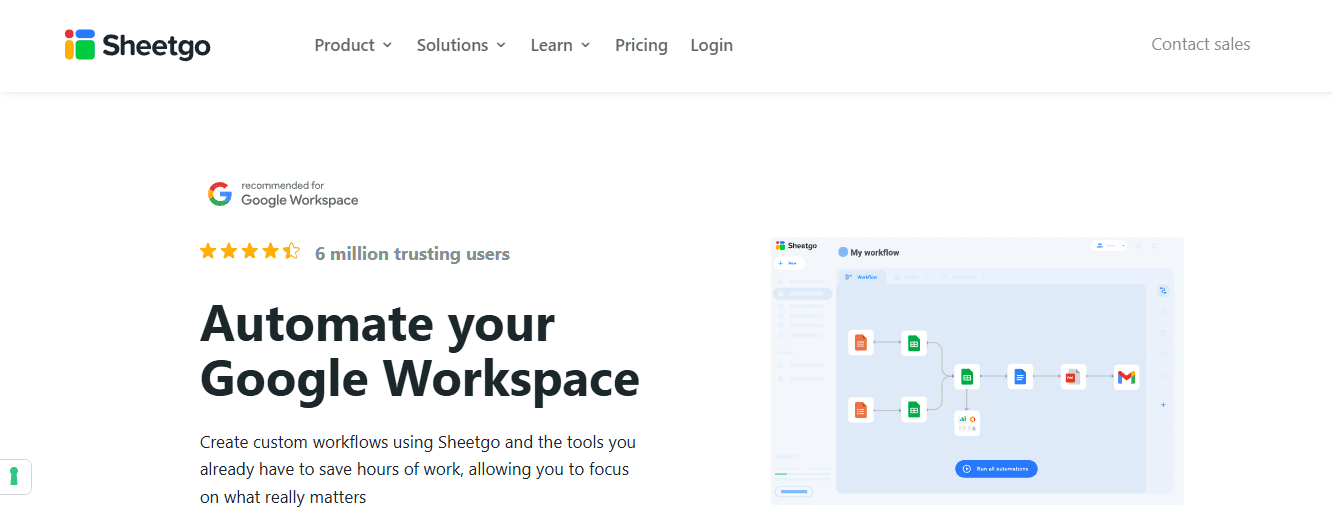
Task: Click the Sheetgo logo inside the illustration
Action: pos(797,245)
